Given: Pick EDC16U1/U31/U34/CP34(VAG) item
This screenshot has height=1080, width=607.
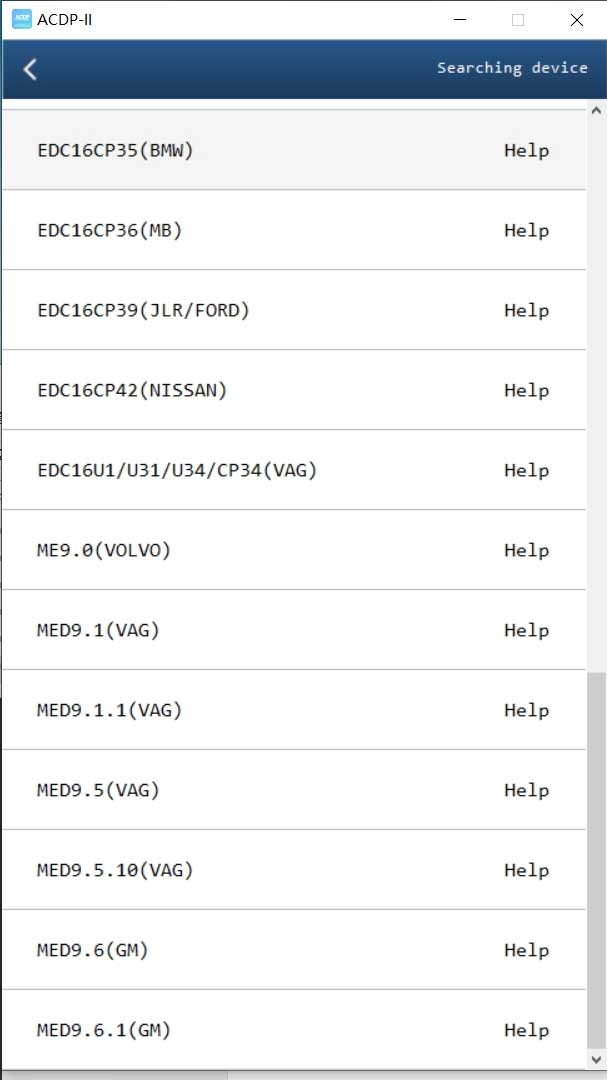Looking at the screenshot, I should coord(177,471).
